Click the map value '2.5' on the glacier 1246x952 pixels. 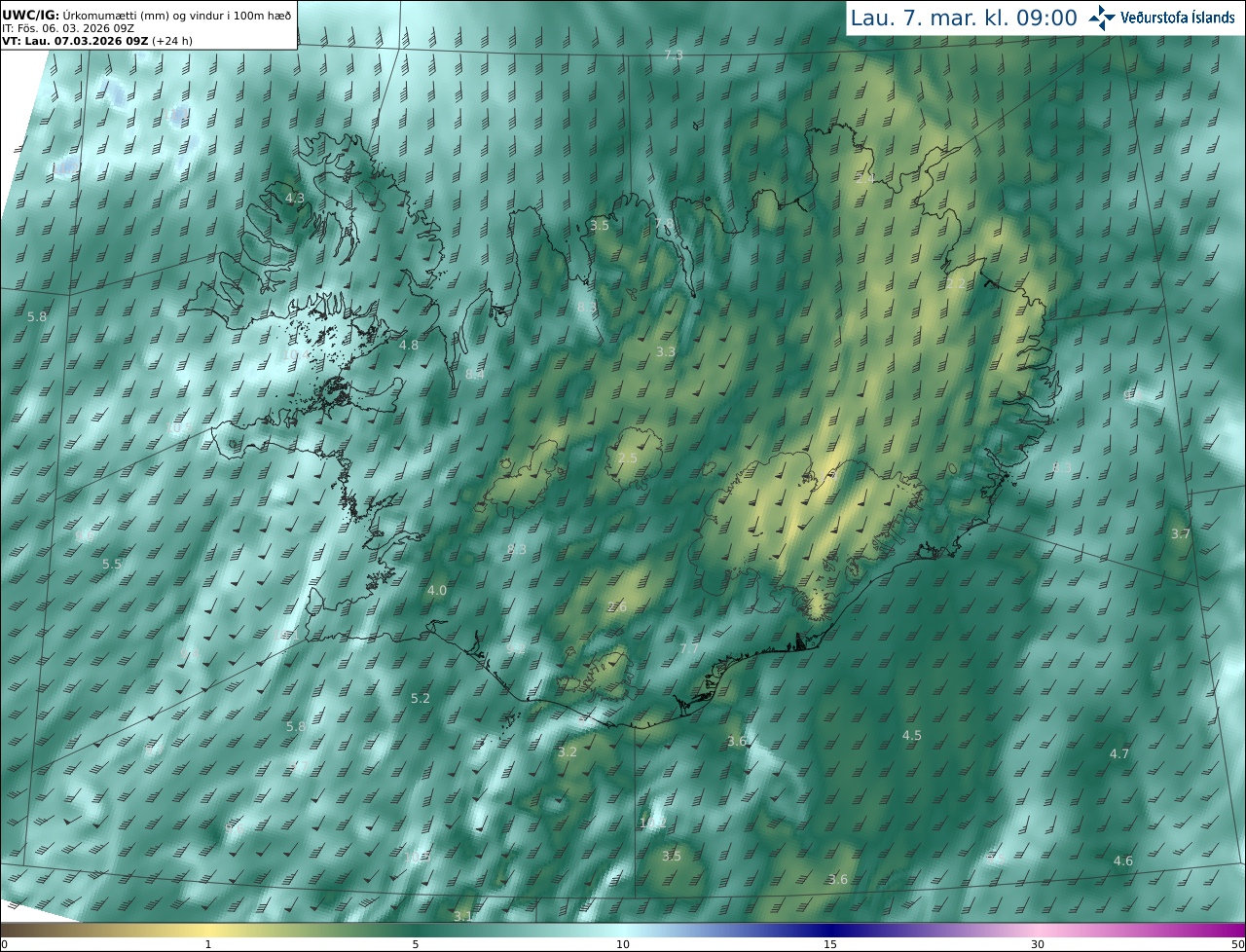click(x=628, y=458)
